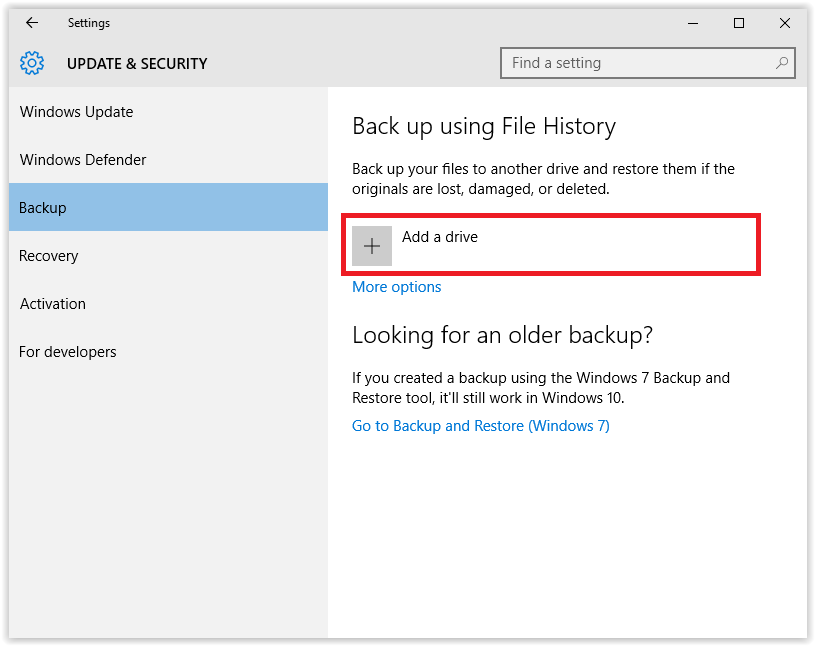Open Go to Backup and Restore (Windows 7)
The height and width of the screenshot is (646, 815).
click(x=481, y=426)
